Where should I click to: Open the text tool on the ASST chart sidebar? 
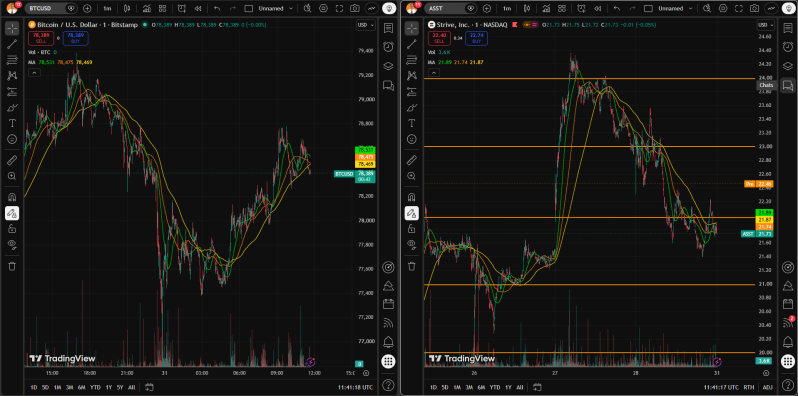[412, 123]
